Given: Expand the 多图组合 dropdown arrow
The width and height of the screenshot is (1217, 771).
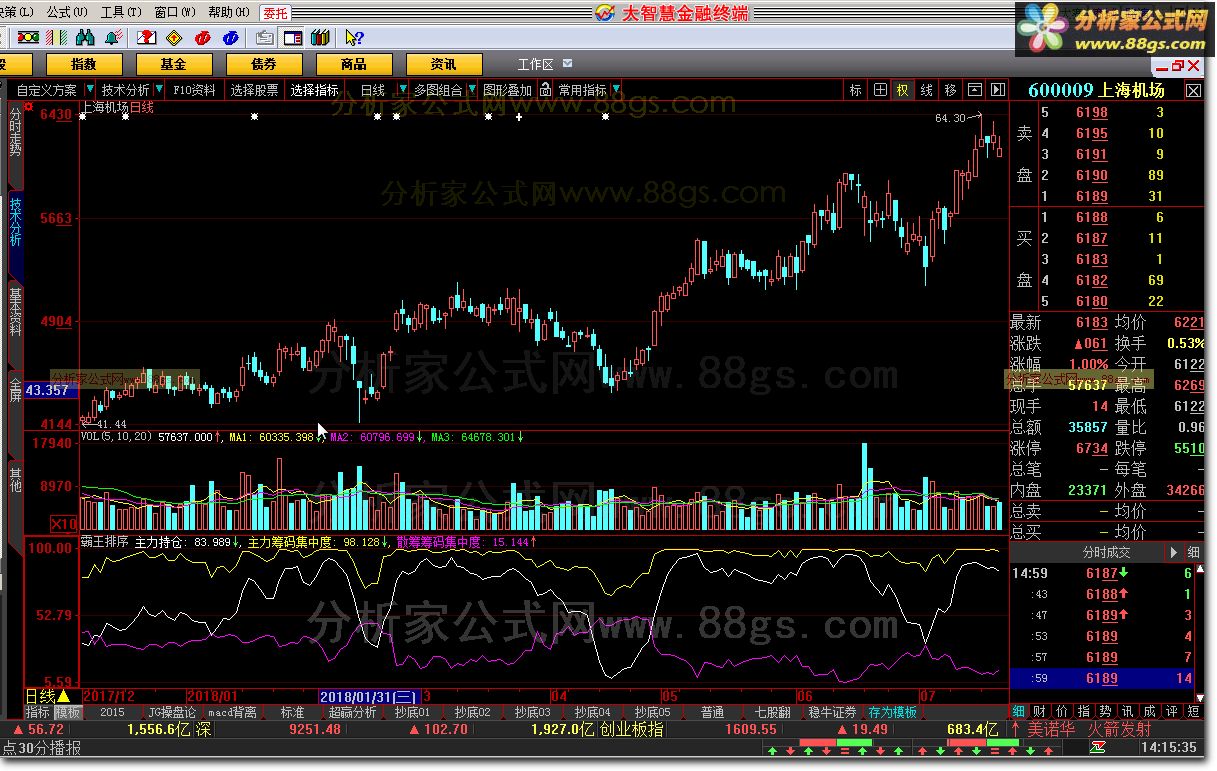Looking at the screenshot, I should (x=473, y=90).
